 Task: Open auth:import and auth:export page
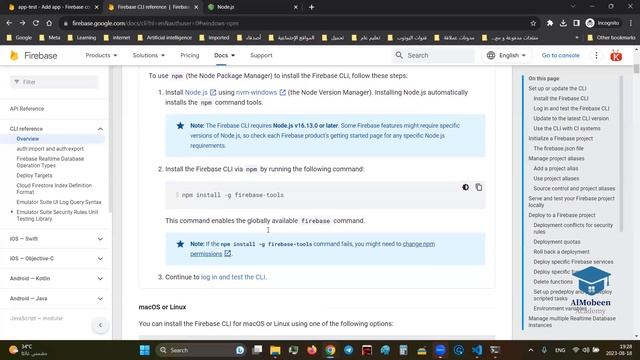50,149
